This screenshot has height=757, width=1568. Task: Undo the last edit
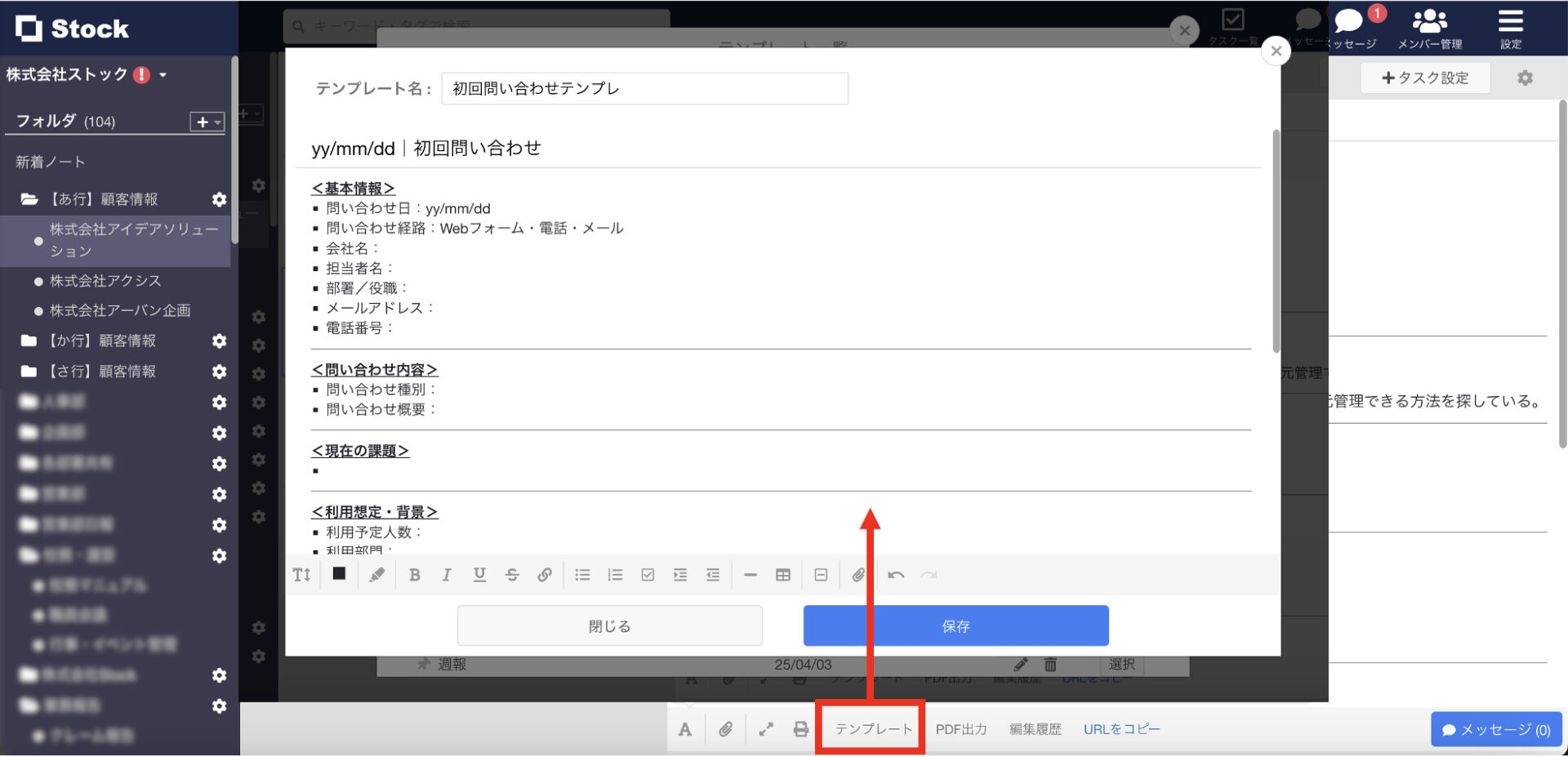pyautogui.click(x=896, y=574)
